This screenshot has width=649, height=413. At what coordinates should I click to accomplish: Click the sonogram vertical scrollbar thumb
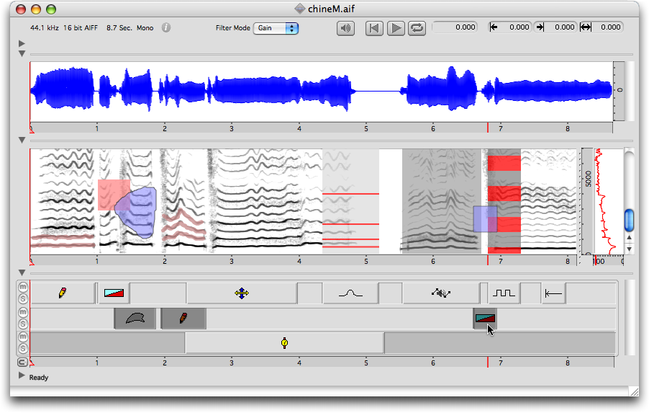click(x=629, y=219)
